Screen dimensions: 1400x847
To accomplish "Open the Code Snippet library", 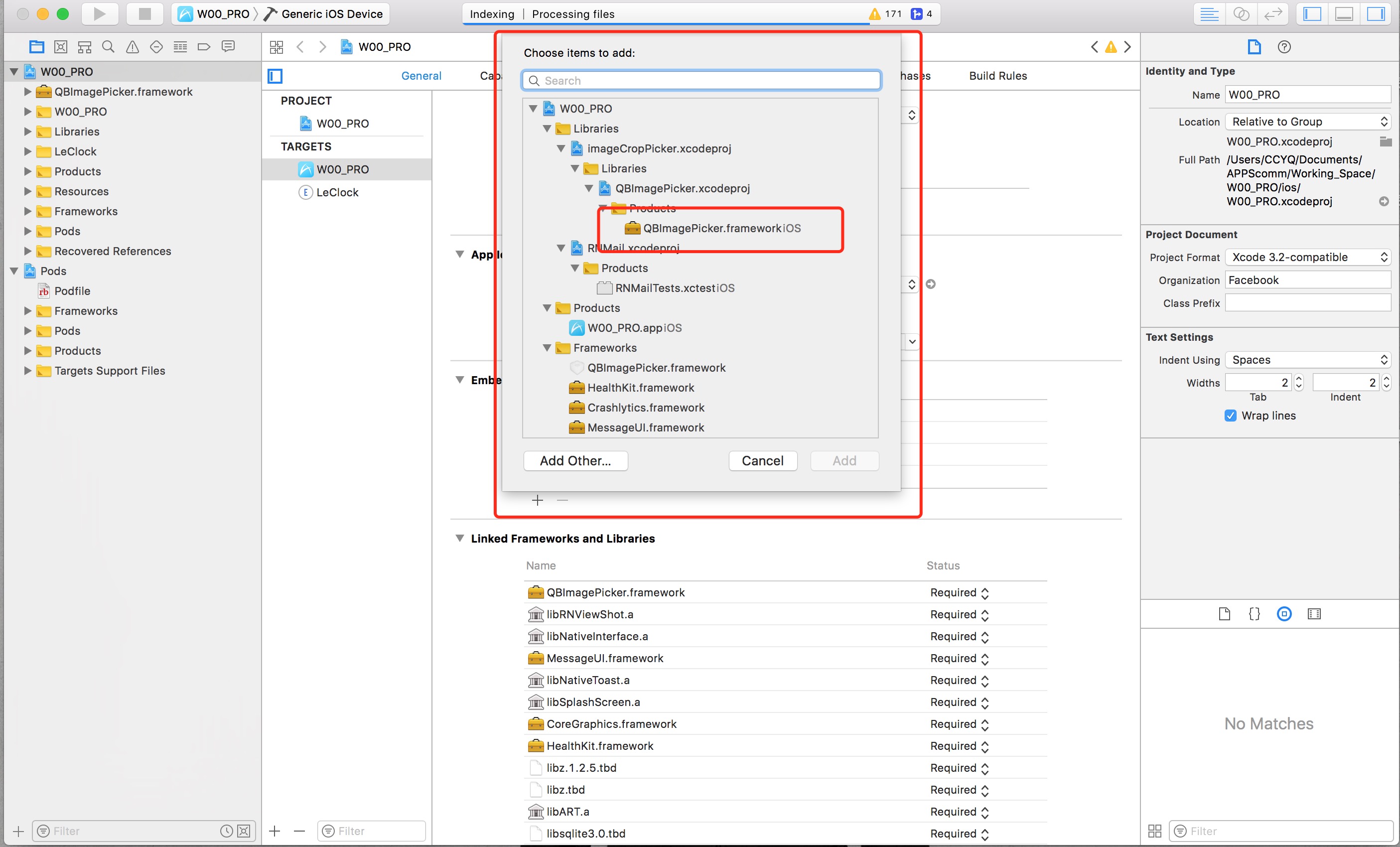I will click(1255, 613).
